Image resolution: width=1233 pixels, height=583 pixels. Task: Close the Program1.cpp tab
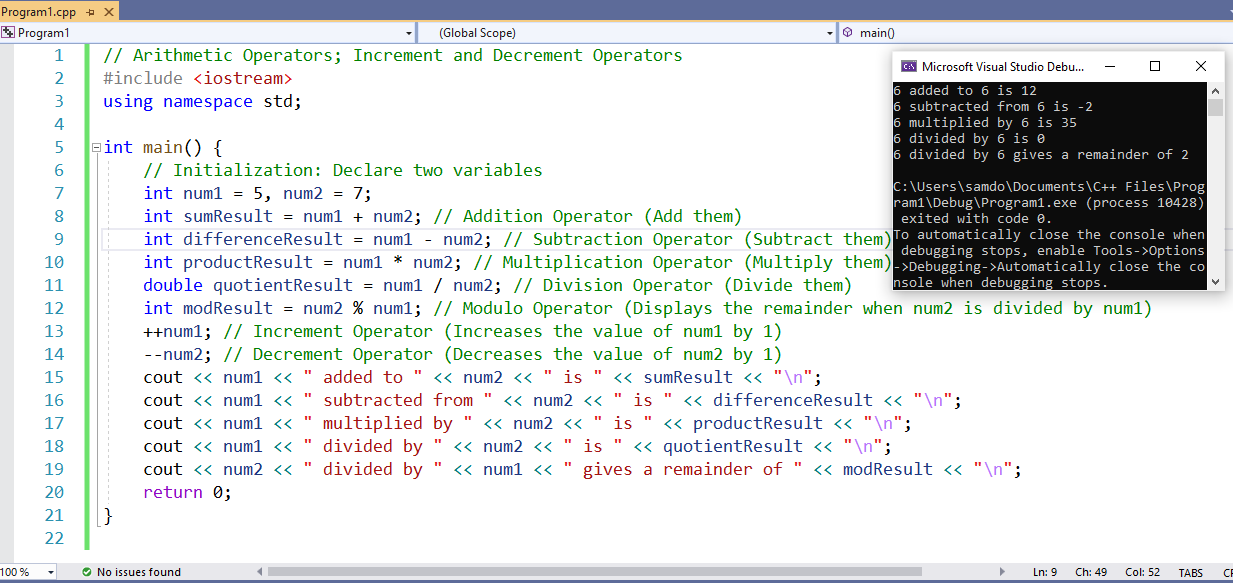pos(107,11)
